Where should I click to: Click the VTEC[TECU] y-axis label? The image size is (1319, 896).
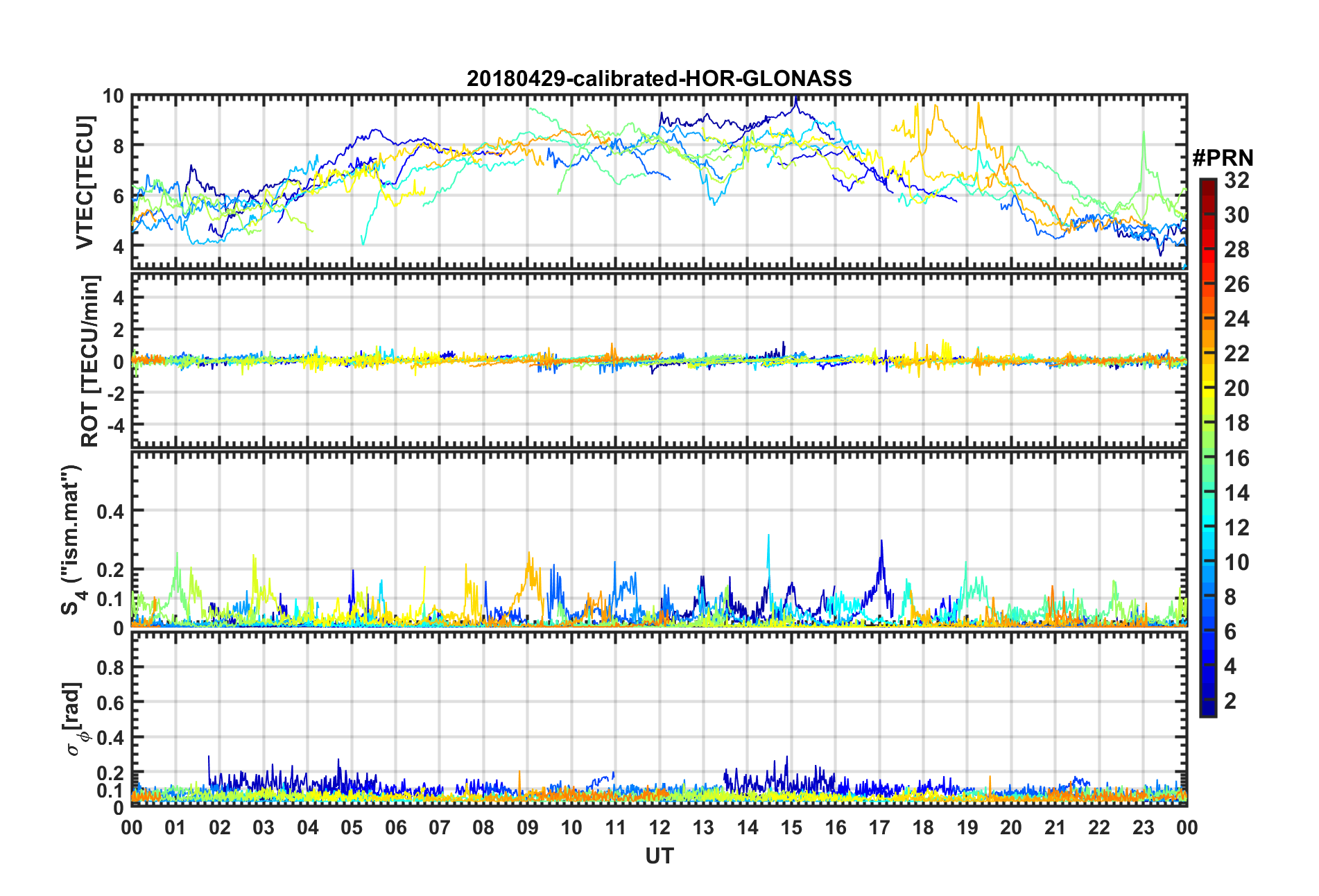[85, 182]
